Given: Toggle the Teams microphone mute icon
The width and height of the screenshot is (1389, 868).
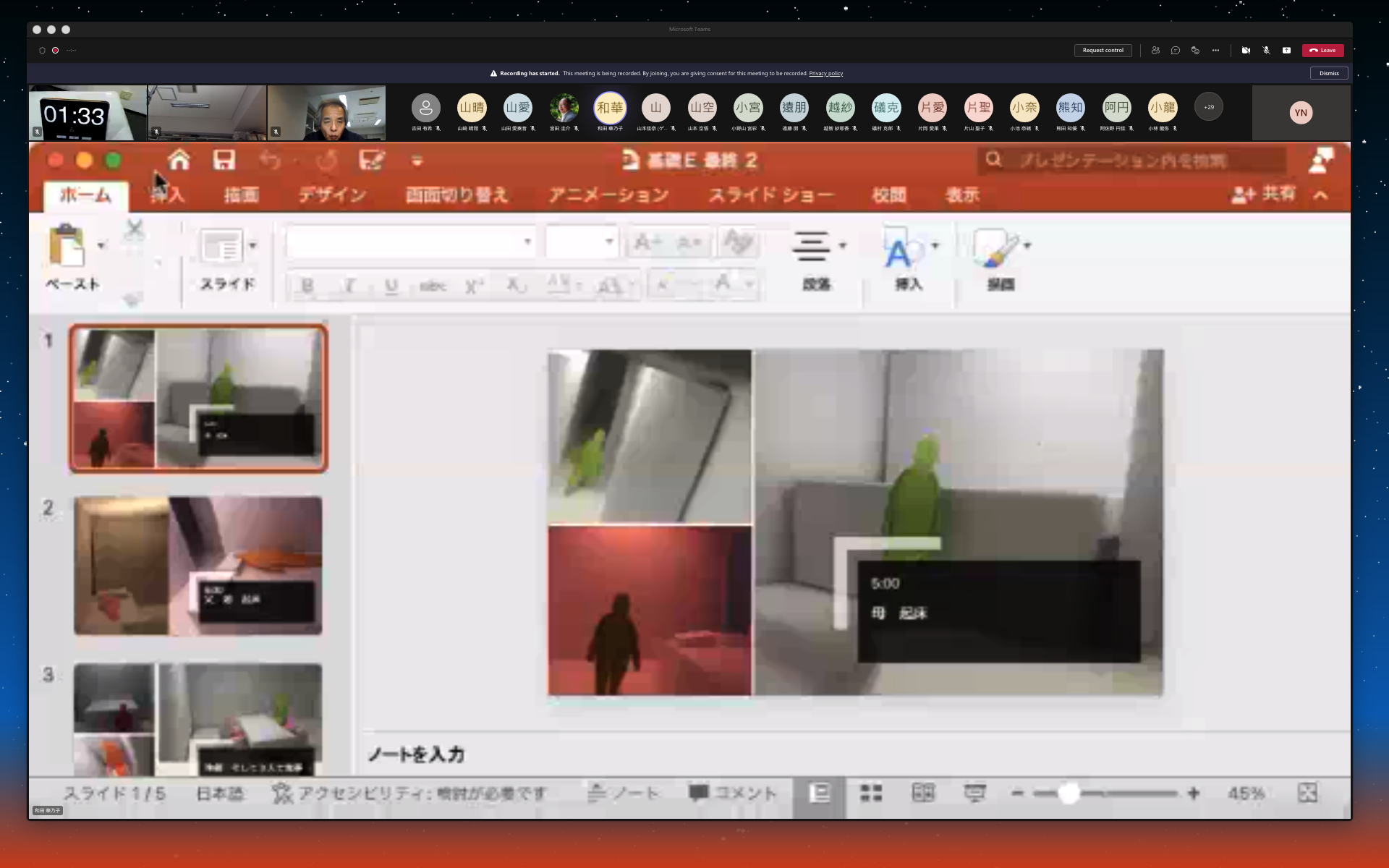Looking at the screenshot, I should point(1266,51).
